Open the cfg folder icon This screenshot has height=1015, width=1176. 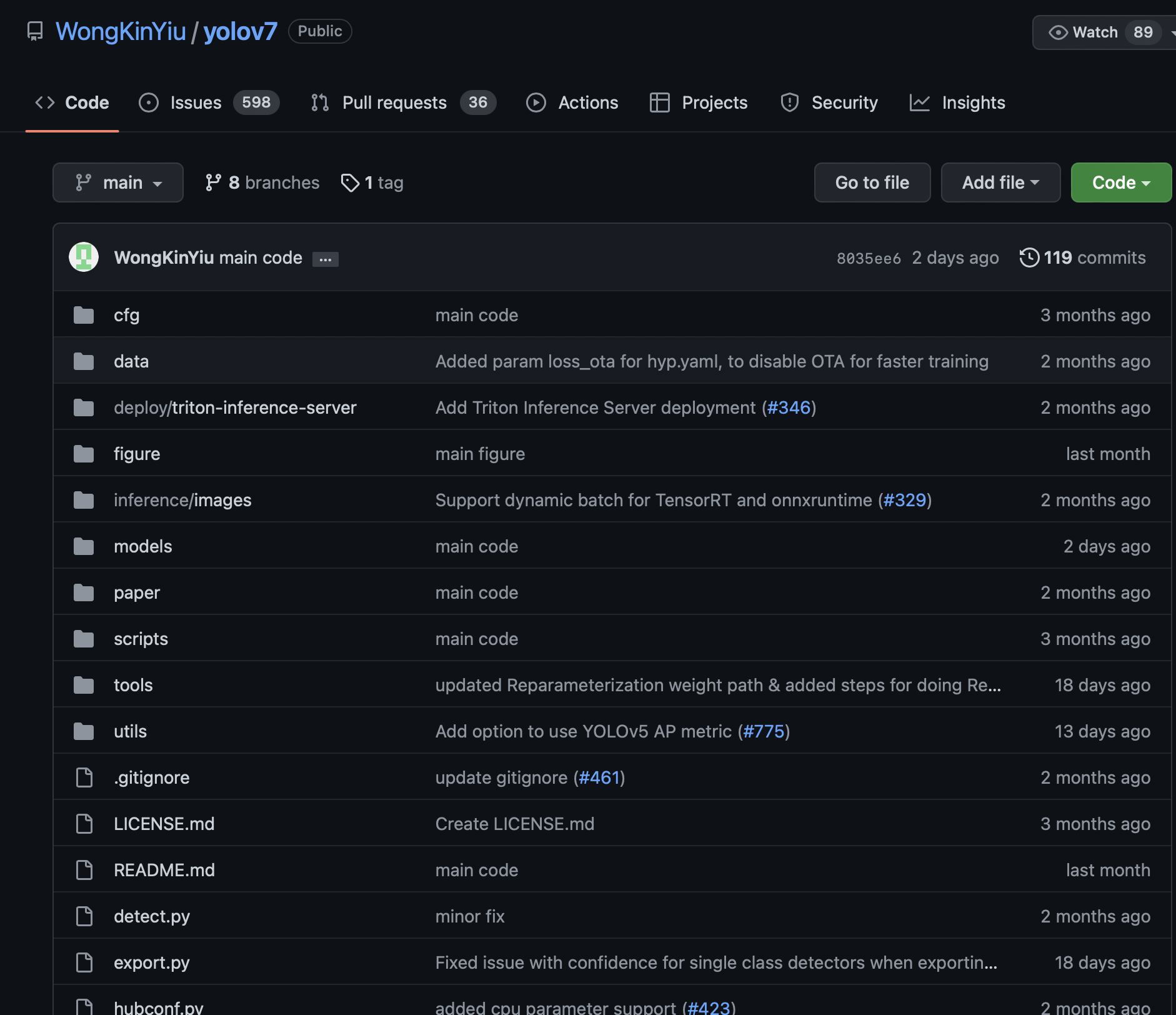coord(84,315)
